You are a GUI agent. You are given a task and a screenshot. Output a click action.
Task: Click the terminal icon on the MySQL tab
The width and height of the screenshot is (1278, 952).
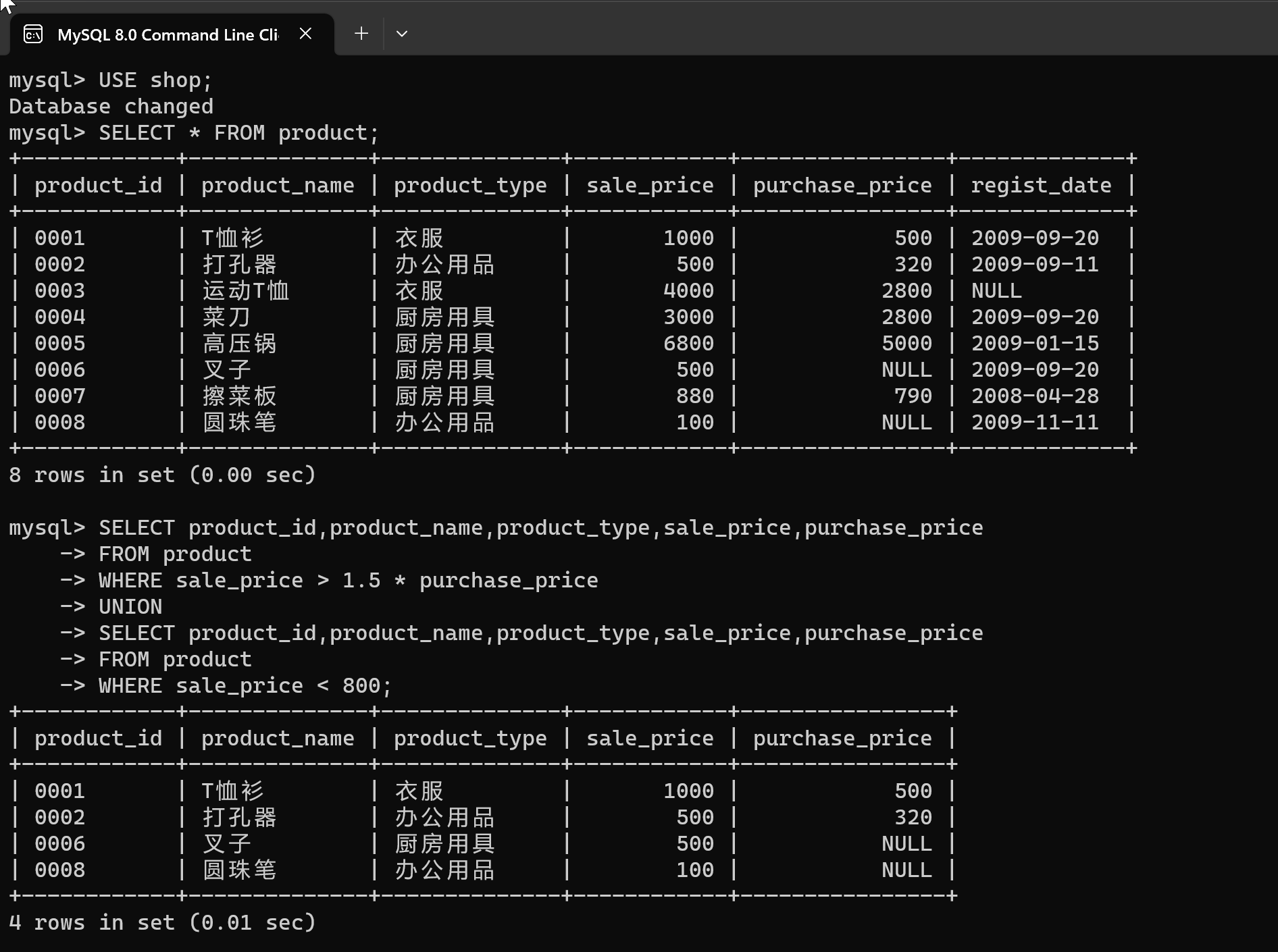33,34
